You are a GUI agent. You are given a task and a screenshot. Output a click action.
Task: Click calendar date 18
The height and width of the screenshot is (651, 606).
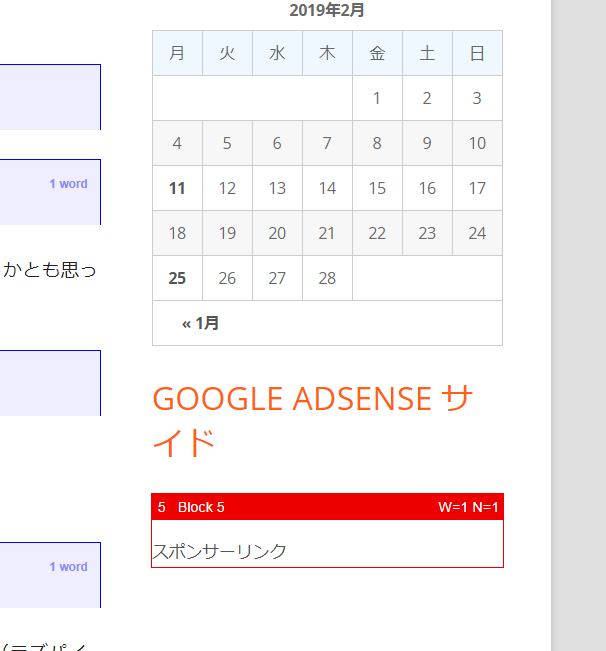coord(177,233)
